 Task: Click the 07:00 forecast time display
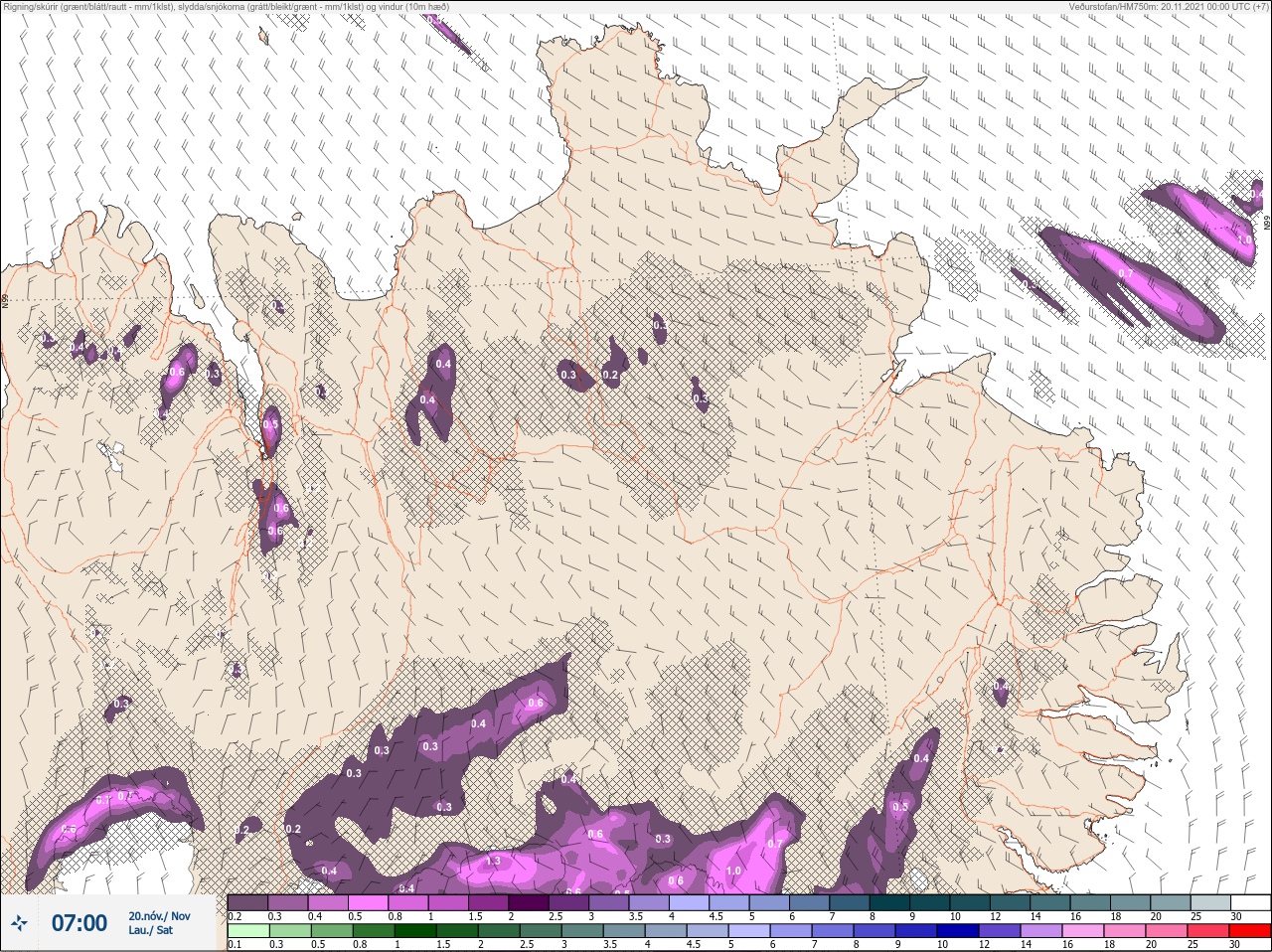click(79, 923)
